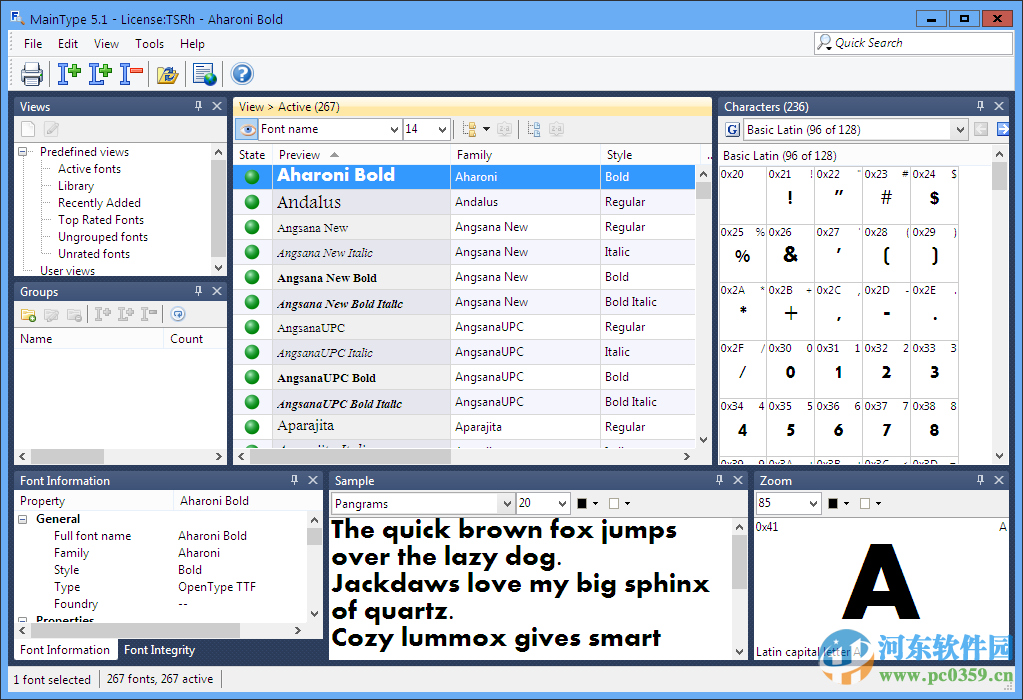Open the folder browse toolbar icon
The image size is (1023, 700).
pos(168,74)
